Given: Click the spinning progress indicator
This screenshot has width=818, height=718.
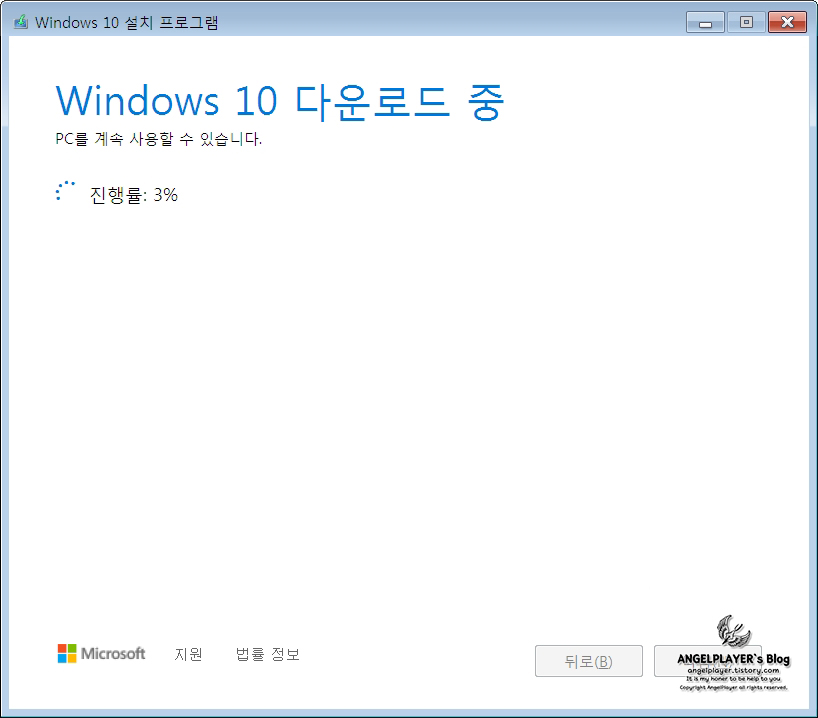Looking at the screenshot, I should 66,191.
